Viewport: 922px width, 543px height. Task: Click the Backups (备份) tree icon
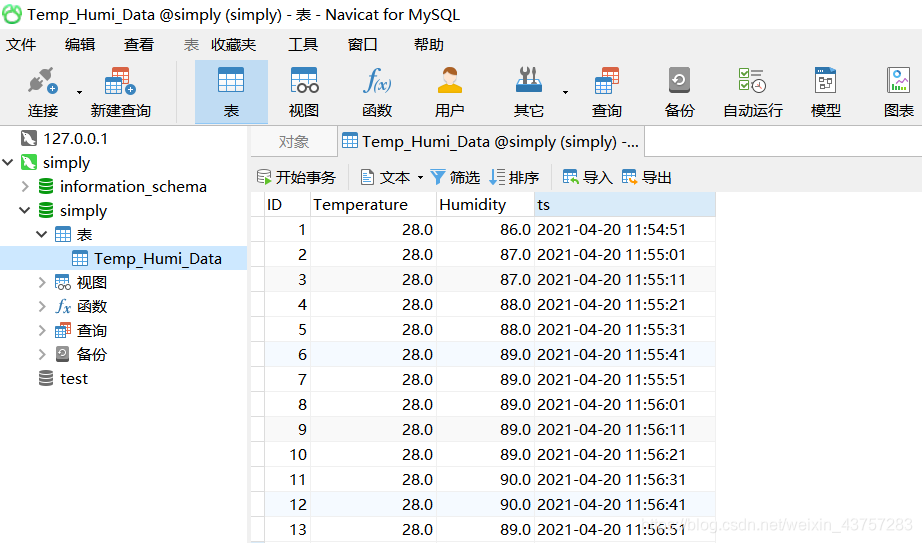coord(62,355)
